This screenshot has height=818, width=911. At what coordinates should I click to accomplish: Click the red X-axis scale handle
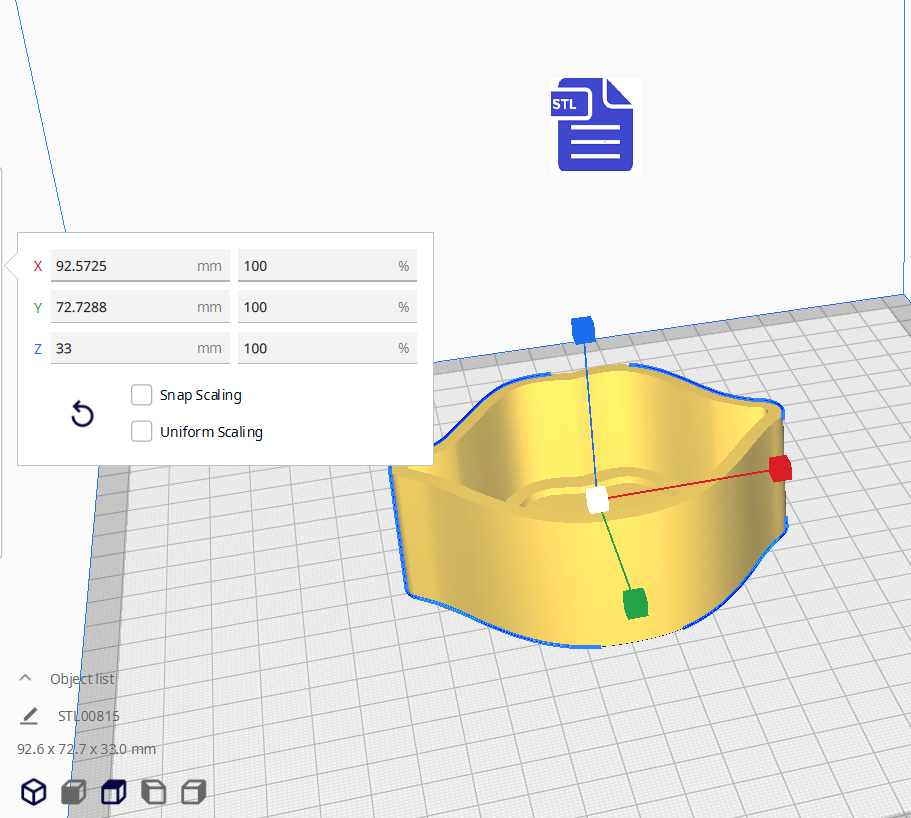[780, 468]
